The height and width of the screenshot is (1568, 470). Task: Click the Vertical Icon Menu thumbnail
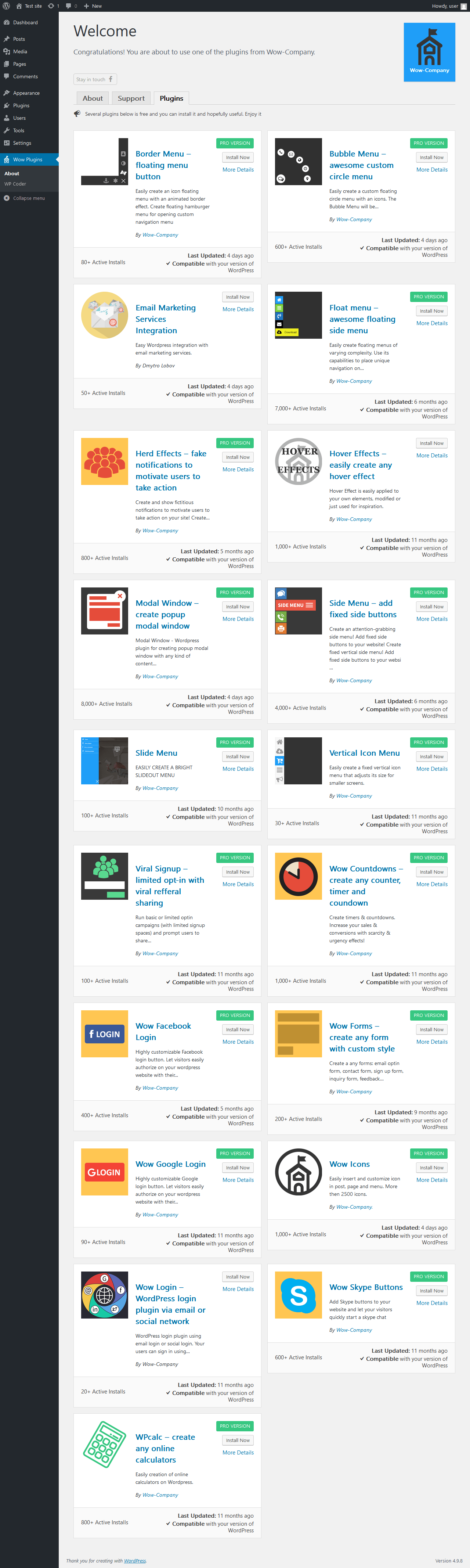[299, 761]
